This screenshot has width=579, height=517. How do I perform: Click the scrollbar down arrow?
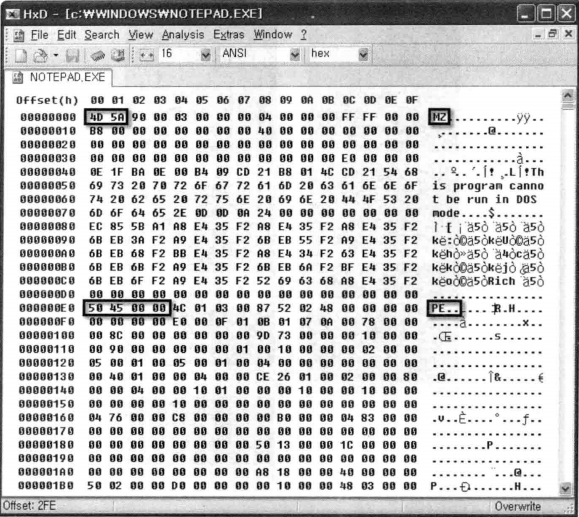pos(566,488)
